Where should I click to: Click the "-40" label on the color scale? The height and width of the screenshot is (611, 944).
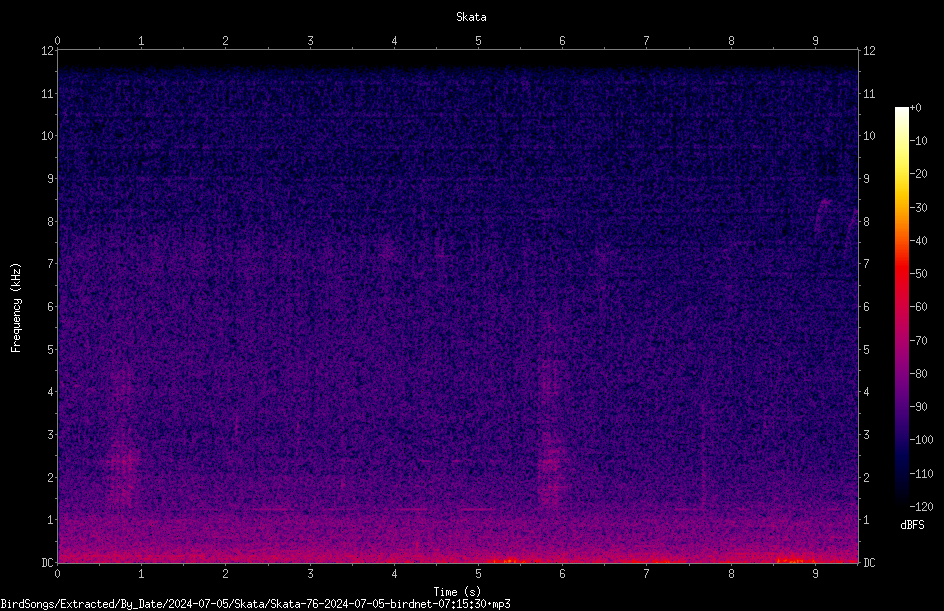tap(919, 241)
